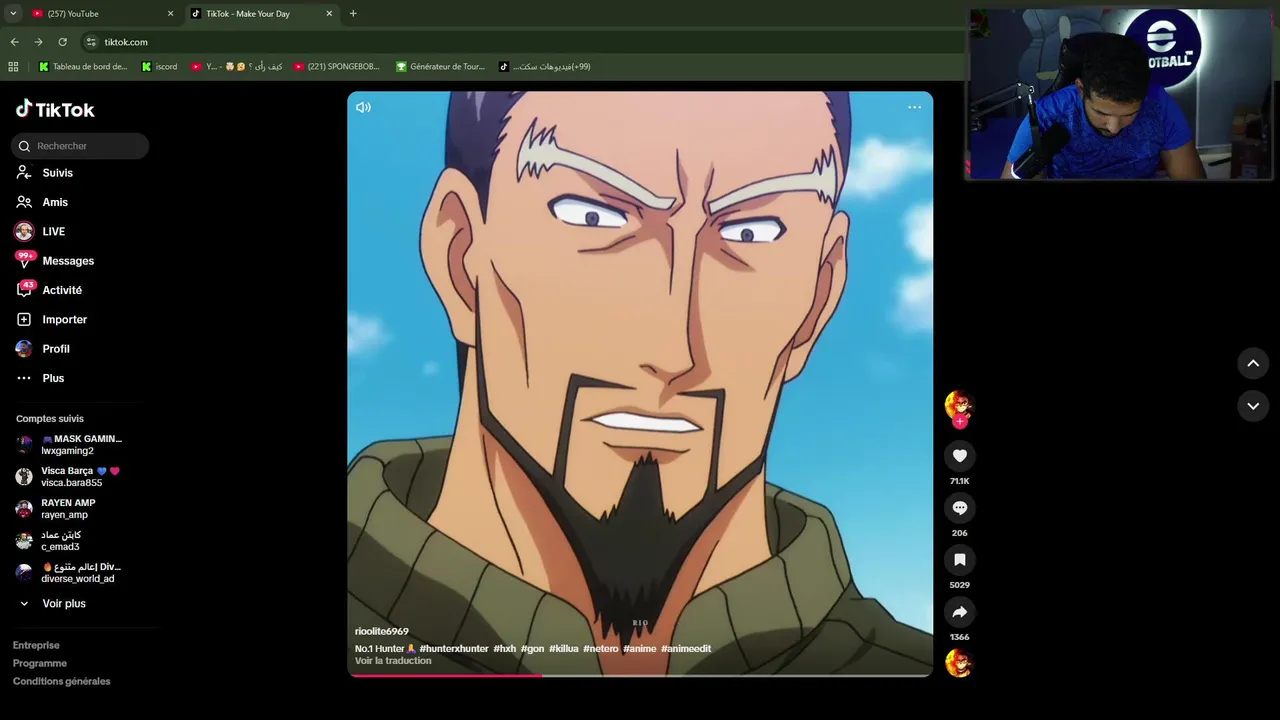Click the #killua hashtag
Screen dimensions: 1280x720
coord(564,649)
